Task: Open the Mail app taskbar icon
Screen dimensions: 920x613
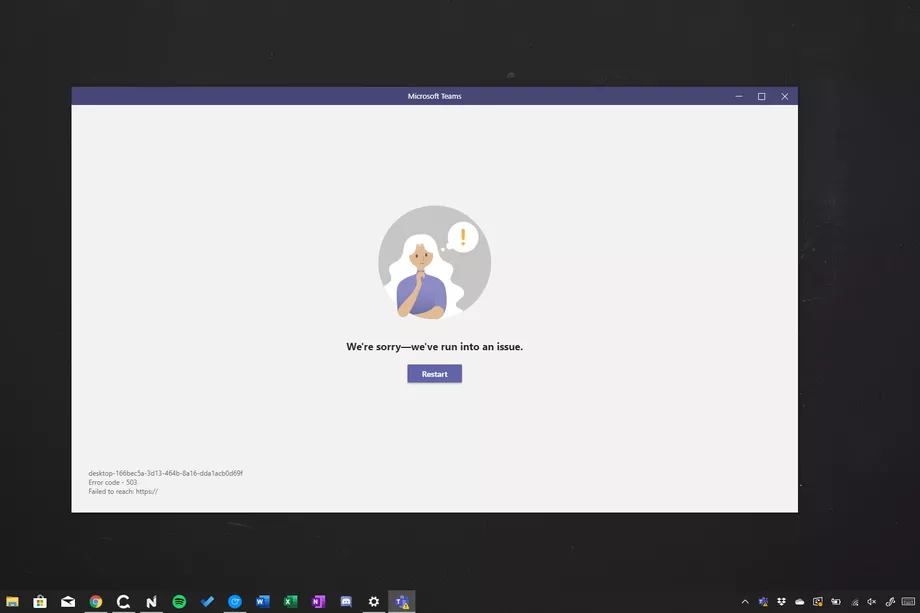Action: [68, 601]
